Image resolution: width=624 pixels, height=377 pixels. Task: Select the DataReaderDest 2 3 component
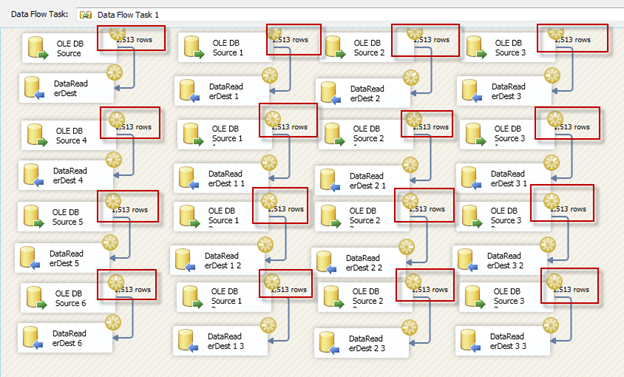click(x=361, y=343)
